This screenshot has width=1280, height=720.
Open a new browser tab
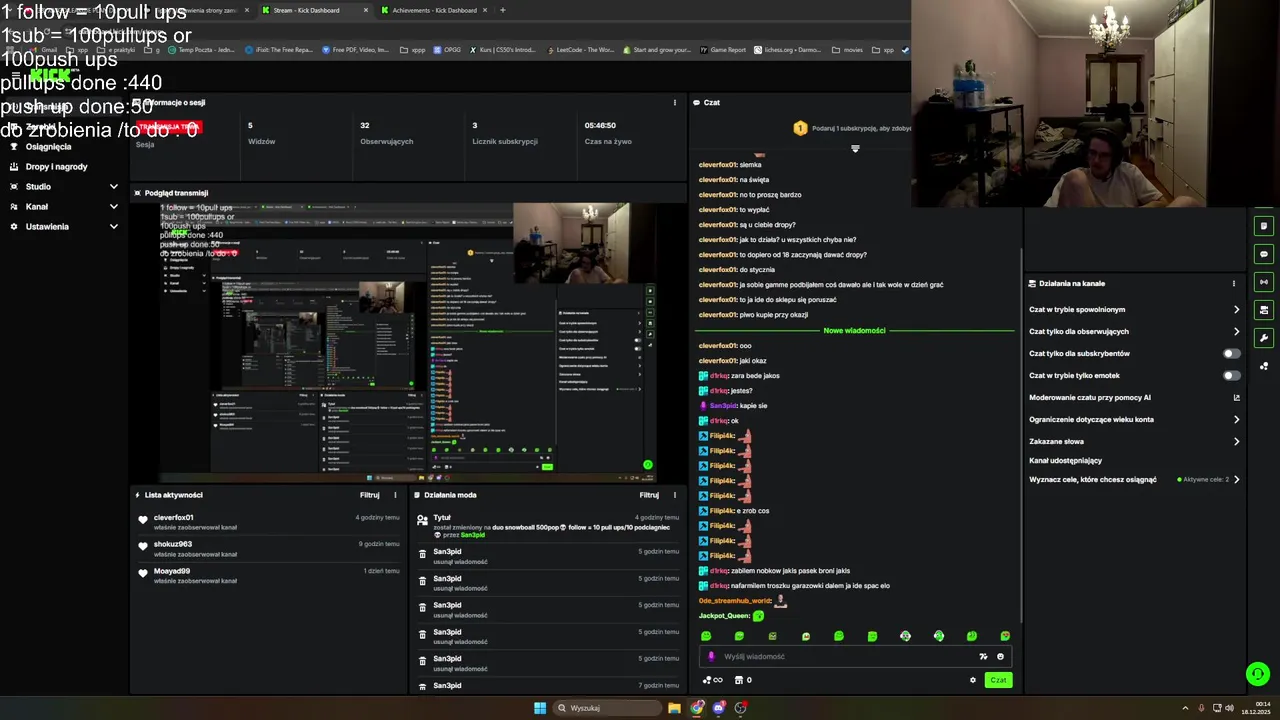click(x=502, y=10)
